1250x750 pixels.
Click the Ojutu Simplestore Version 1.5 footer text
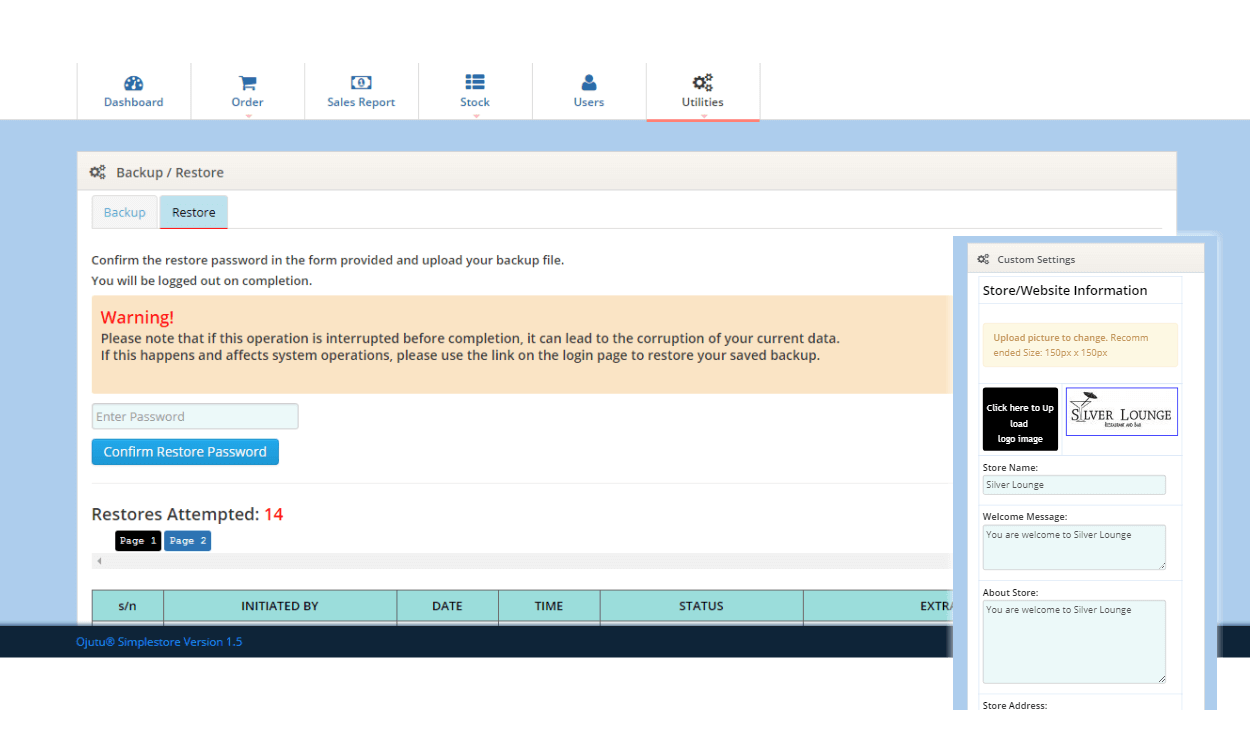[x=159, y=642]
